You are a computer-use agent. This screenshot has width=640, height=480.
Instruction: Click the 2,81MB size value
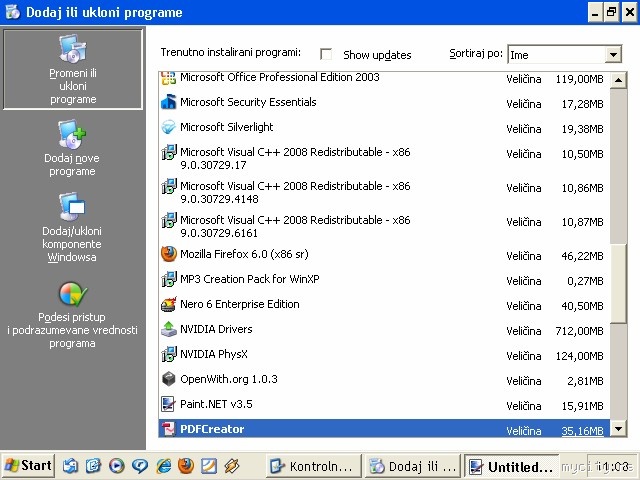(x=585, y=381)
